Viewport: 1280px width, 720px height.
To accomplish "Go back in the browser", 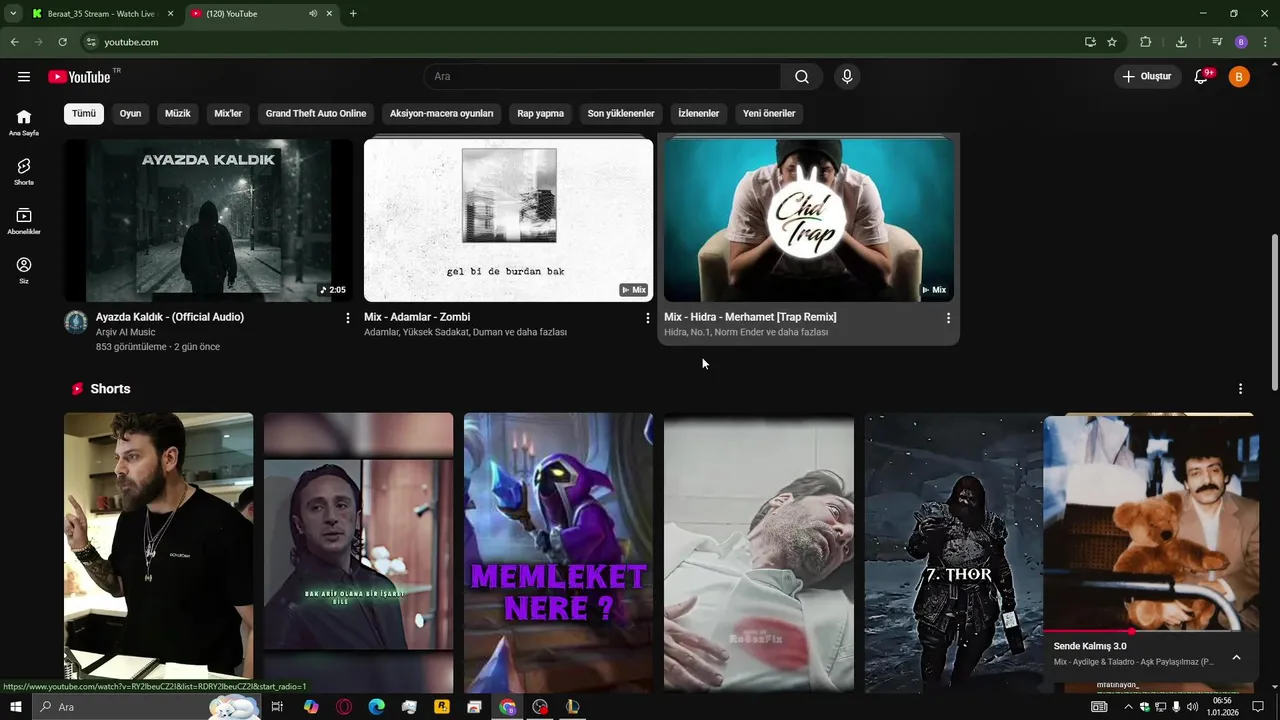I will point(14,42).
